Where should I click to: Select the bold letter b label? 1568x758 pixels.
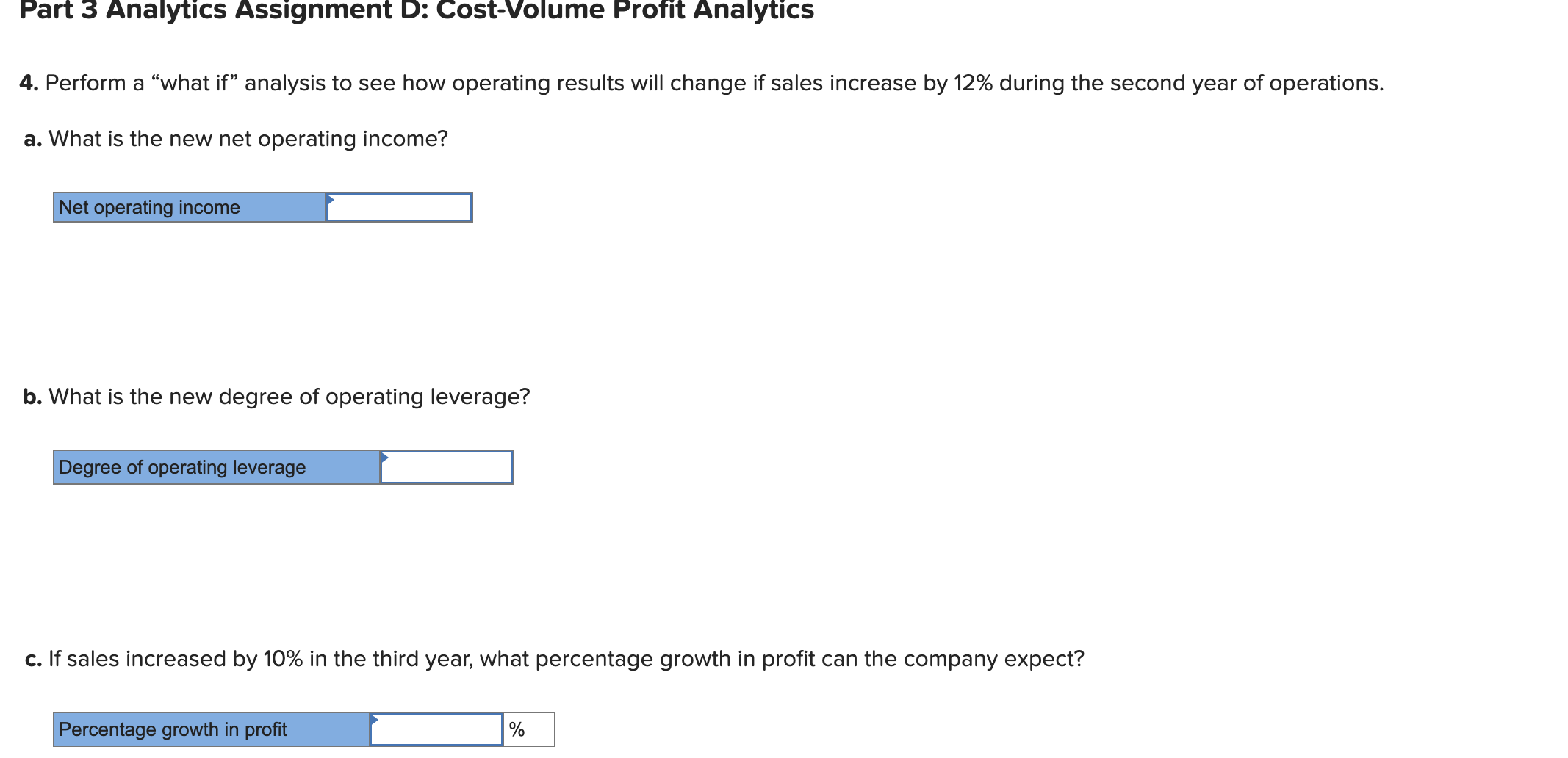(31, 396)
